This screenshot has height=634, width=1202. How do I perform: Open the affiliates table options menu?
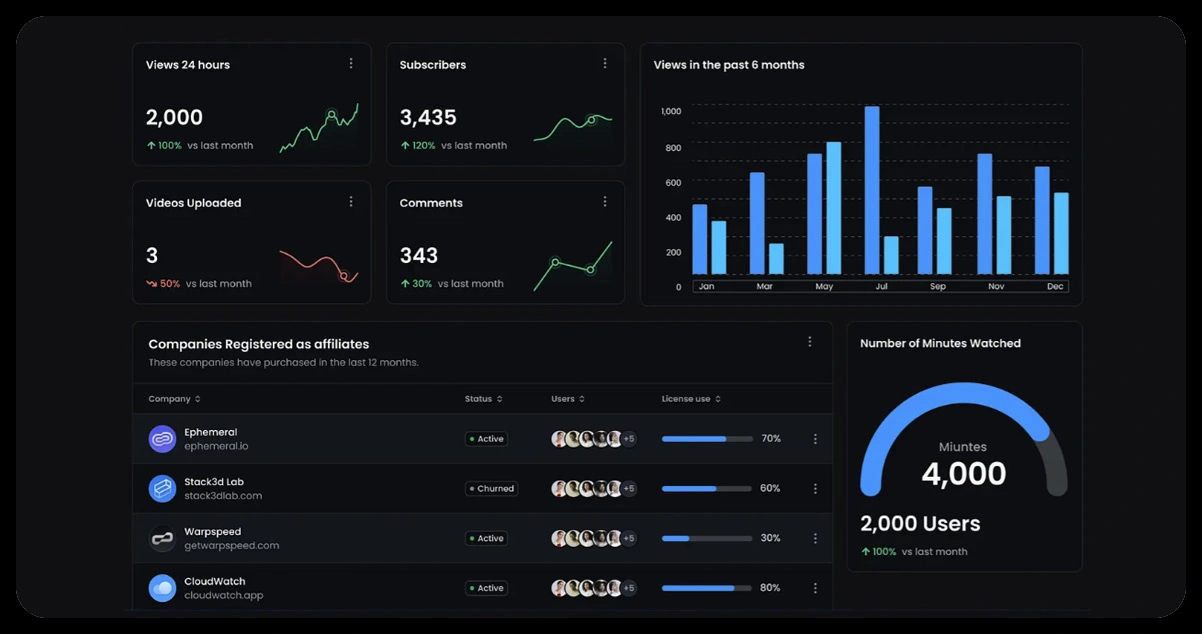[810, 342]
